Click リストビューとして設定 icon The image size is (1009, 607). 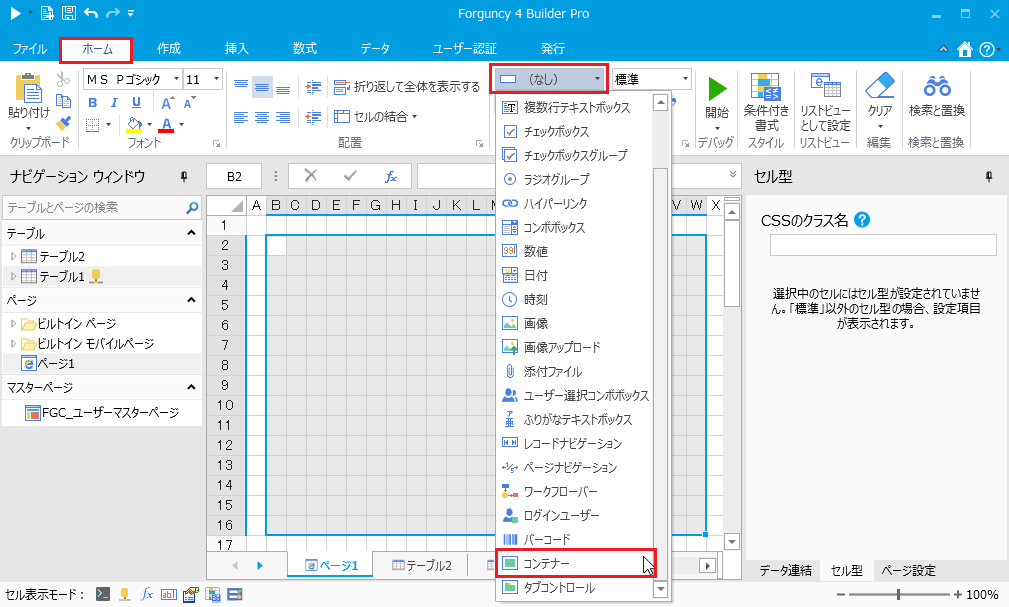(x=825, y=87)
